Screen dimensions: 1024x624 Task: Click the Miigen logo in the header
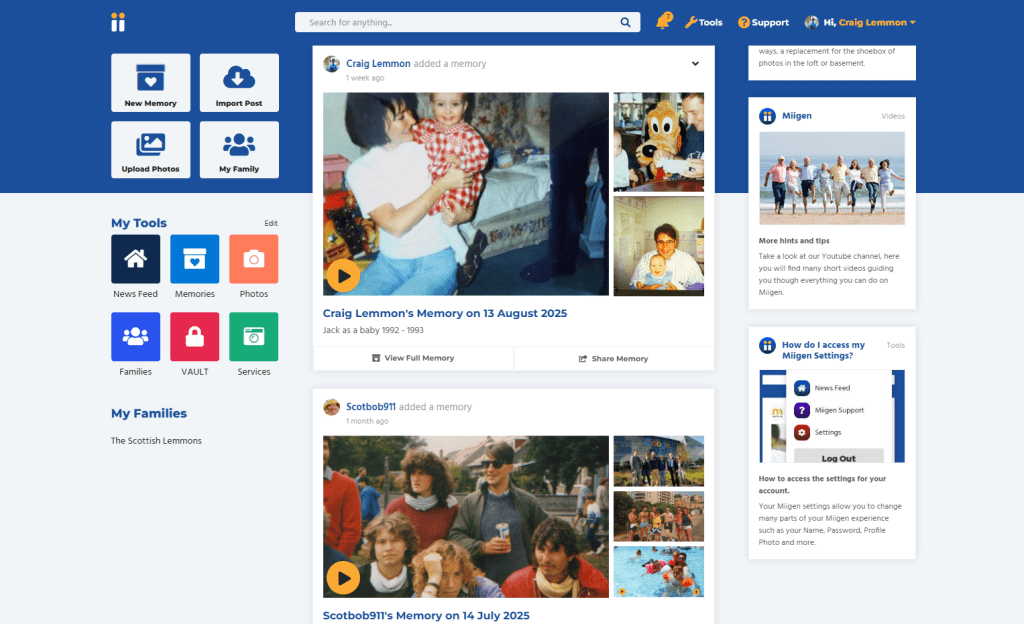click(118, 22)
